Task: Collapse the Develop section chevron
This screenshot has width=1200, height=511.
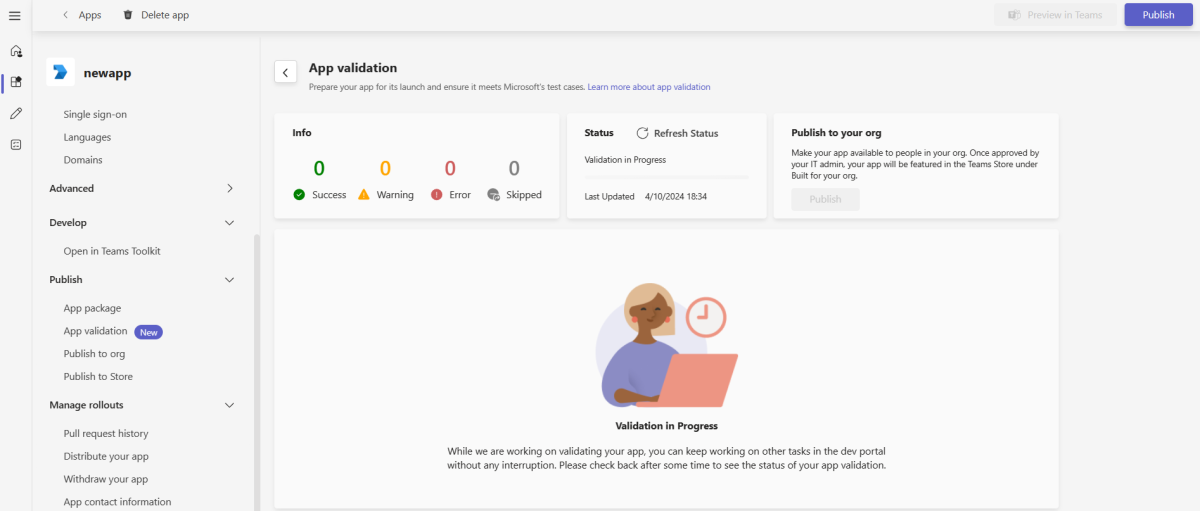Action: pos(229,223)
